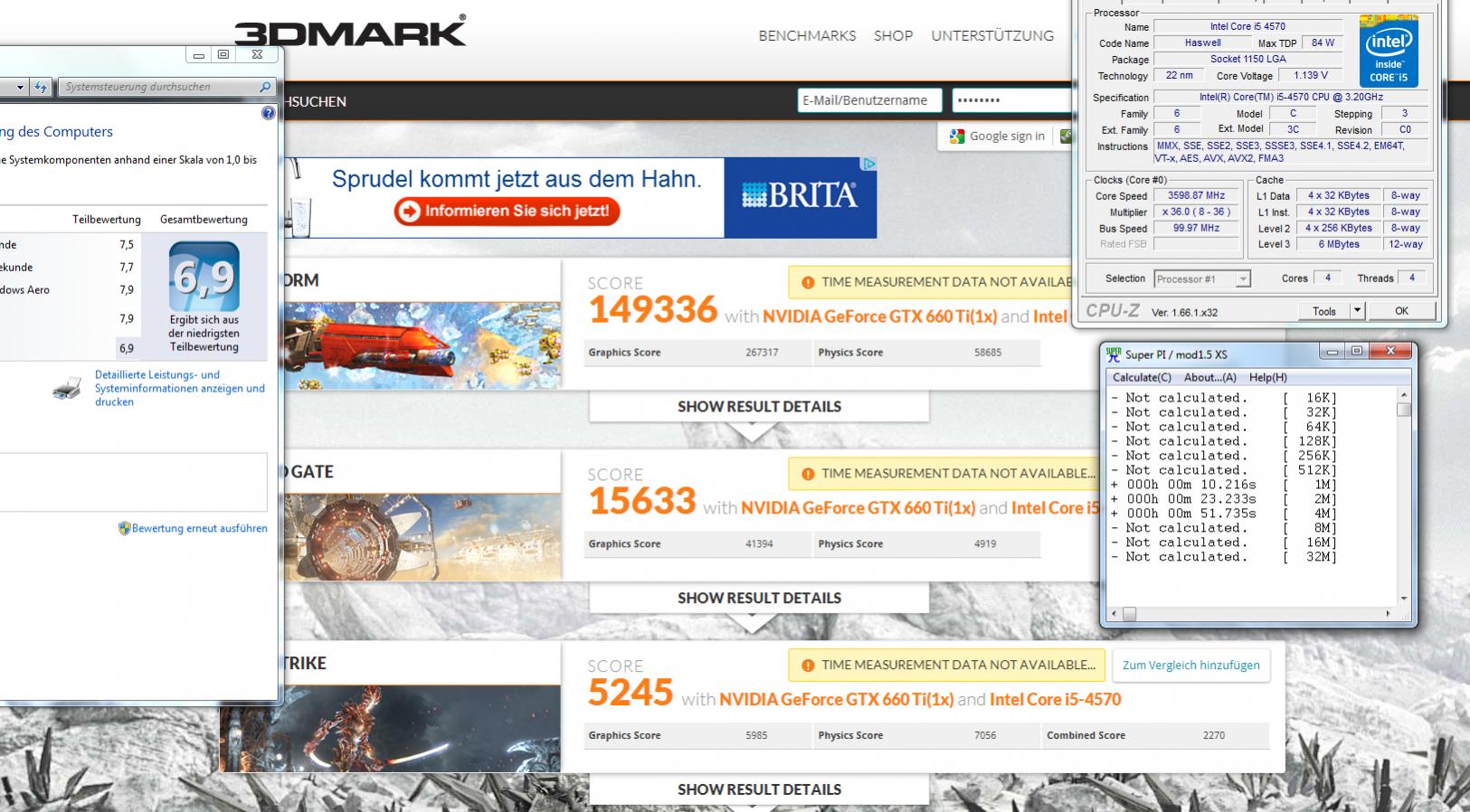Screen dimensions: 1470x812
Task: Click the warning icon beside the 5245 score
Action: click(x=807, y=666)
